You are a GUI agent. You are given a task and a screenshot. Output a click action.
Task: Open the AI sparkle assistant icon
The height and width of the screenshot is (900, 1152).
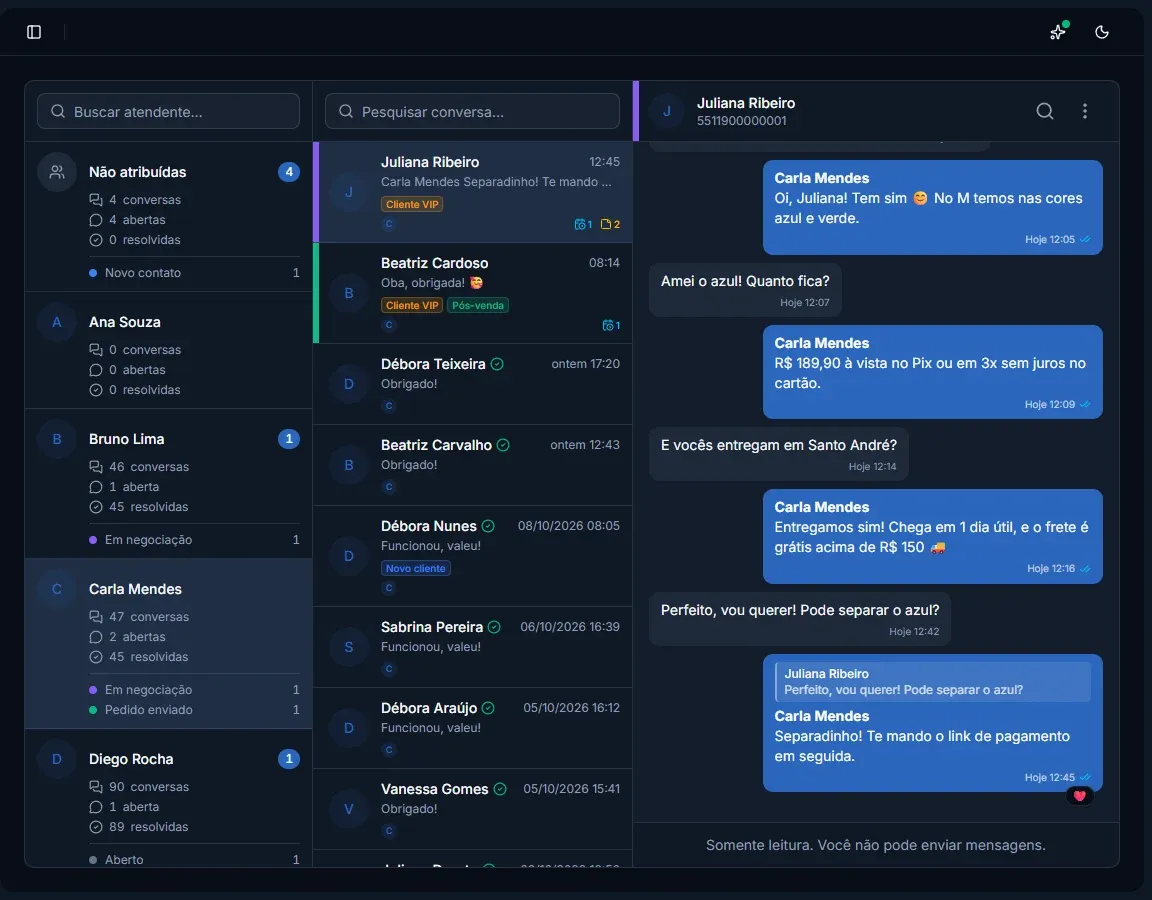1059,32
